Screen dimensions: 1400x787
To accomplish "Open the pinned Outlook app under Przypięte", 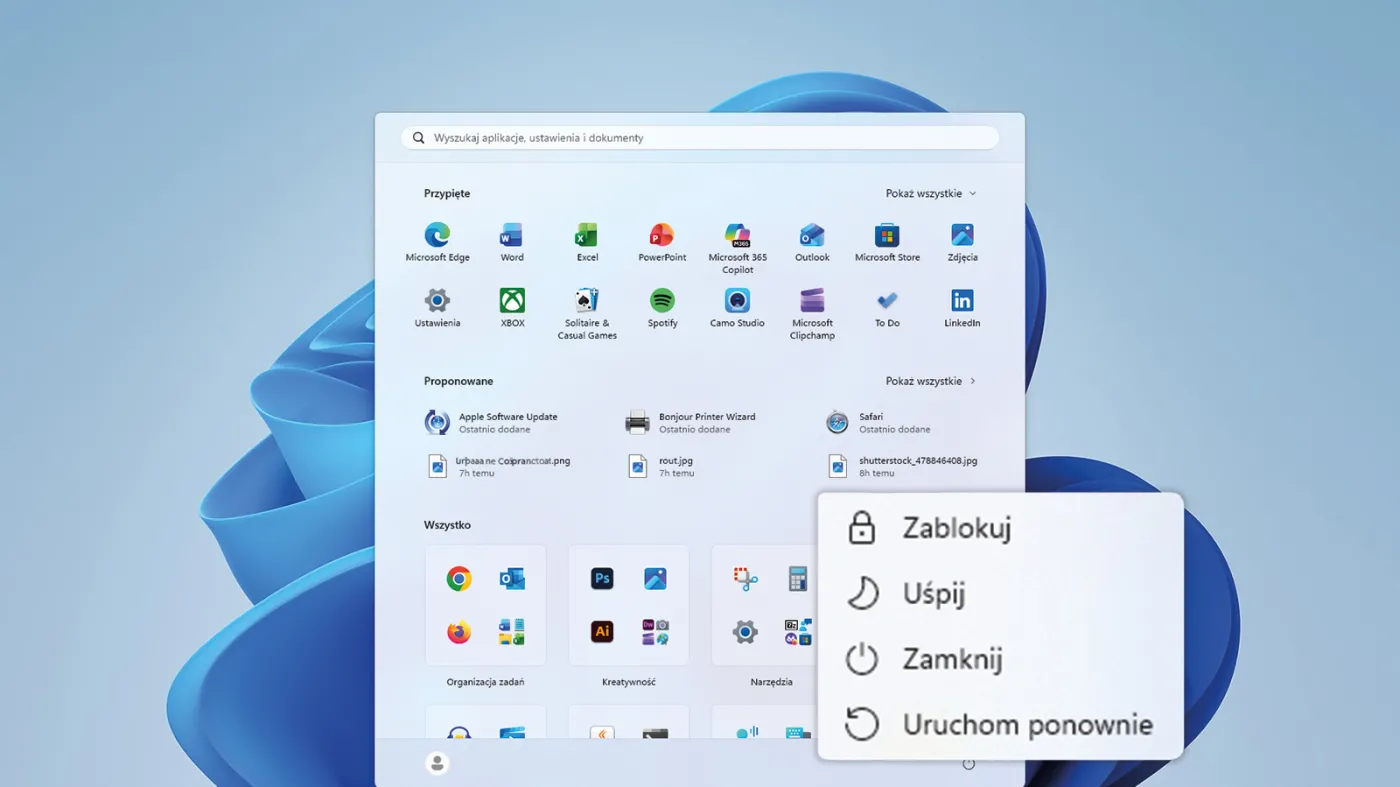I will pos(812,243).
